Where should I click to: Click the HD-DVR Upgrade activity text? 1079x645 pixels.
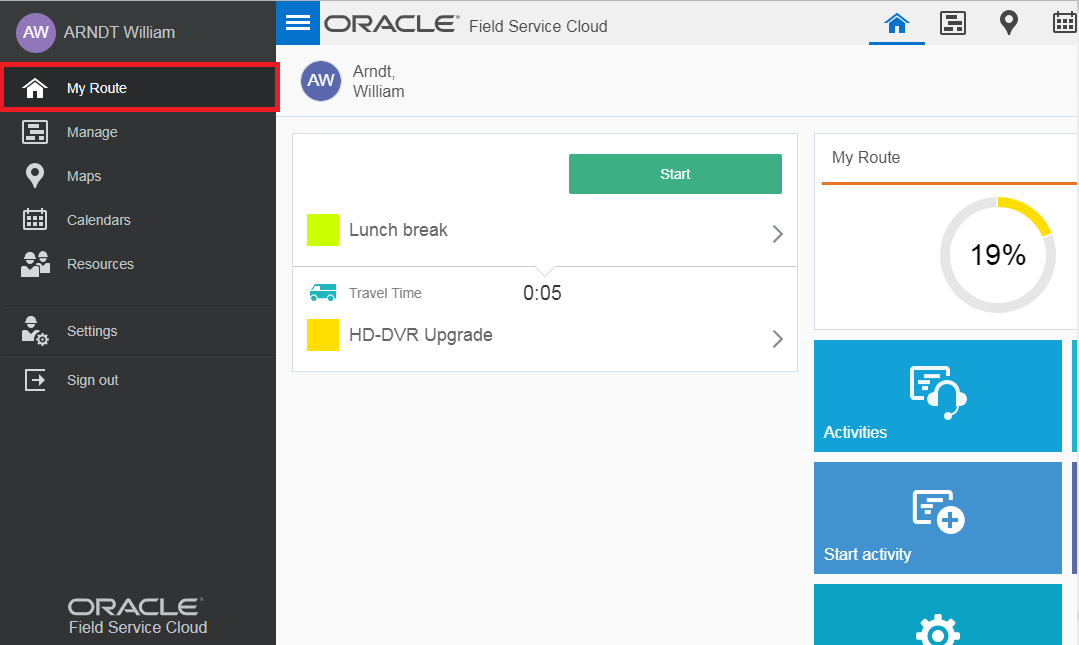point(420,335)
